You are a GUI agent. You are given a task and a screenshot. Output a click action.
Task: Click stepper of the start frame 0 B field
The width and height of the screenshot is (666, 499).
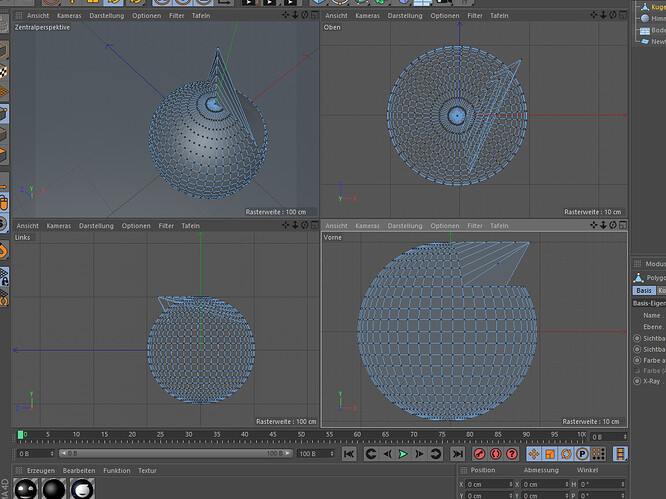52,454
